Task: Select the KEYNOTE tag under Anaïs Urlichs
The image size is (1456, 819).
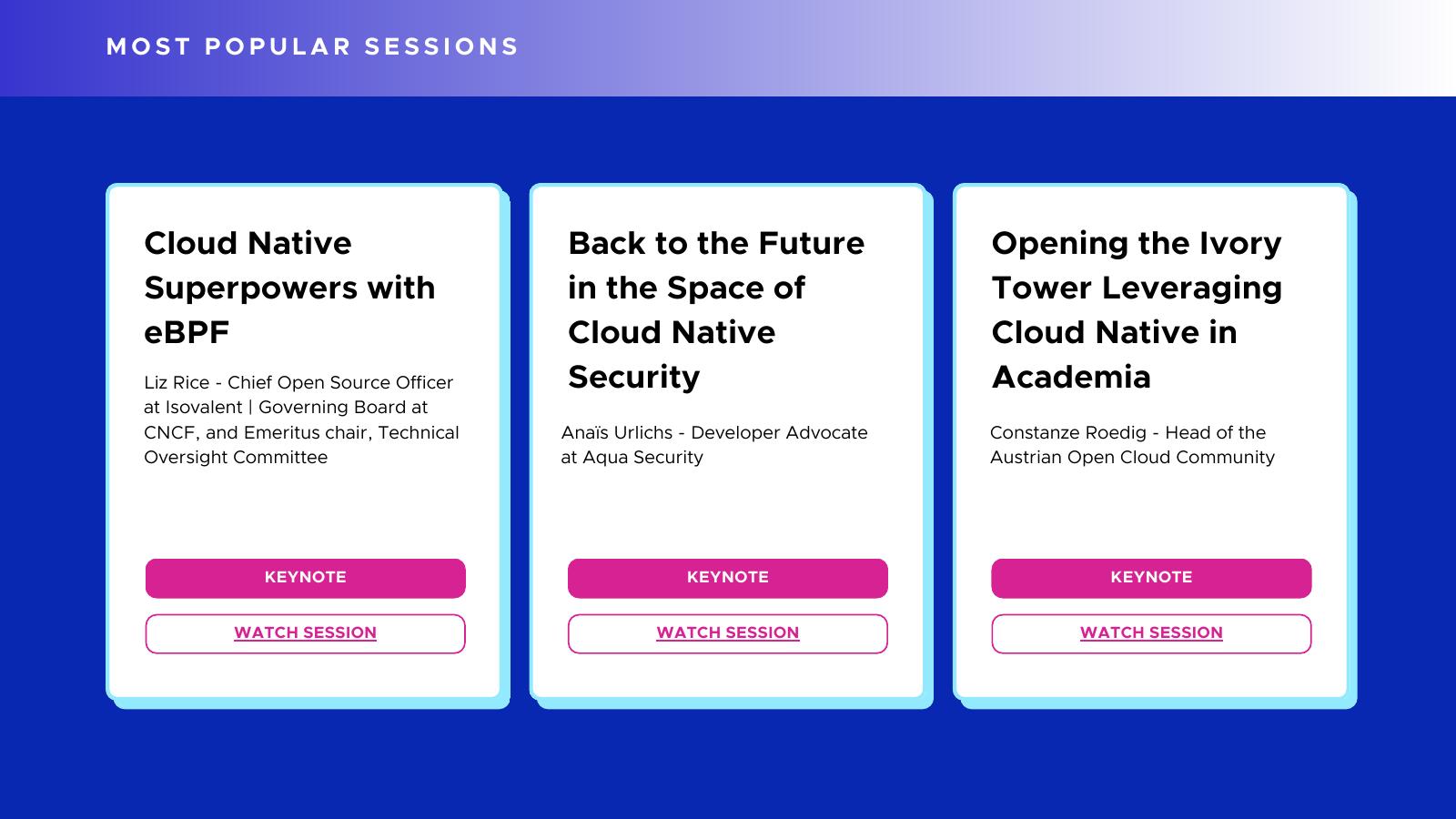Action: [x=727, y=578]
